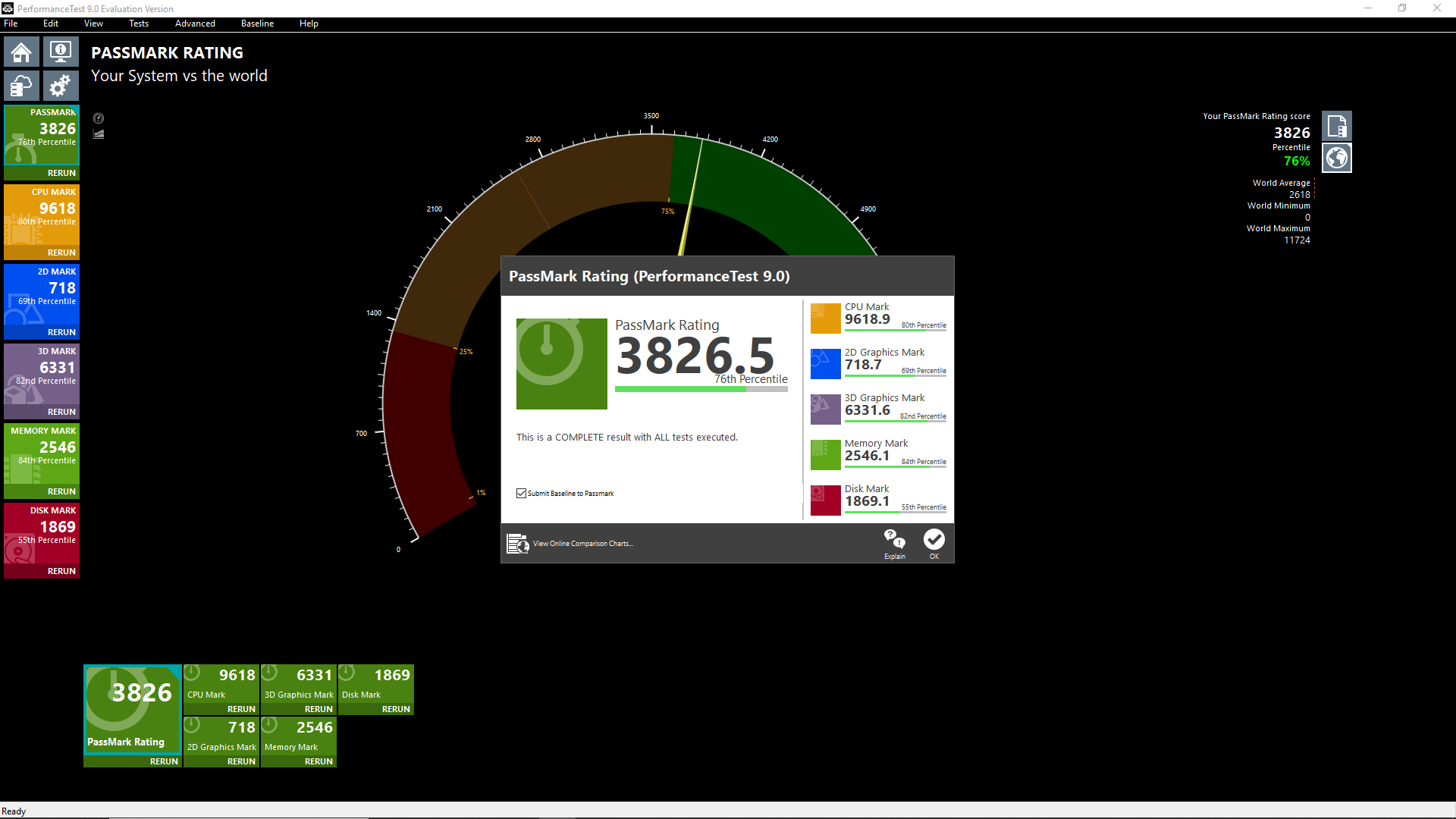Go to the Home screen icon
The height and width of the screenshot is (819, 1456).
(21, 53)
